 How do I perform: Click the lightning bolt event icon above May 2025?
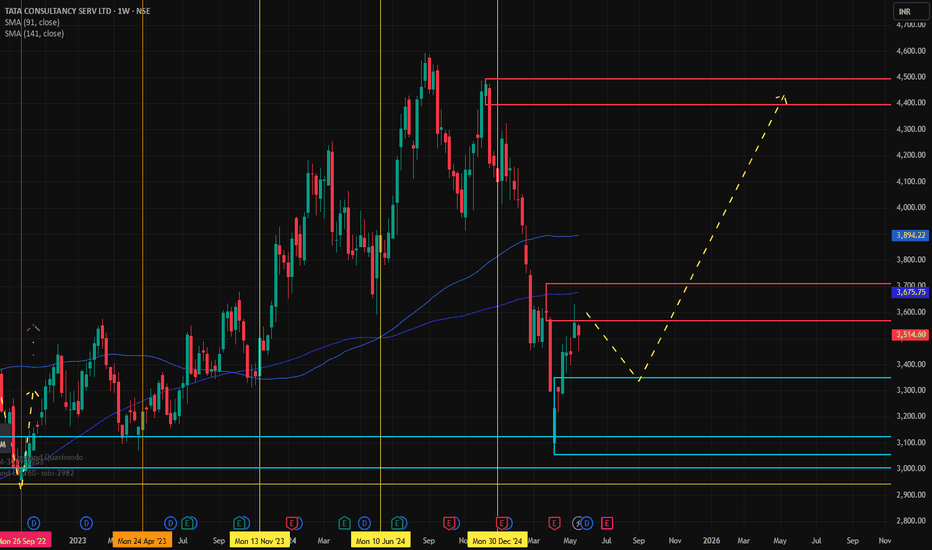(578, 523)
